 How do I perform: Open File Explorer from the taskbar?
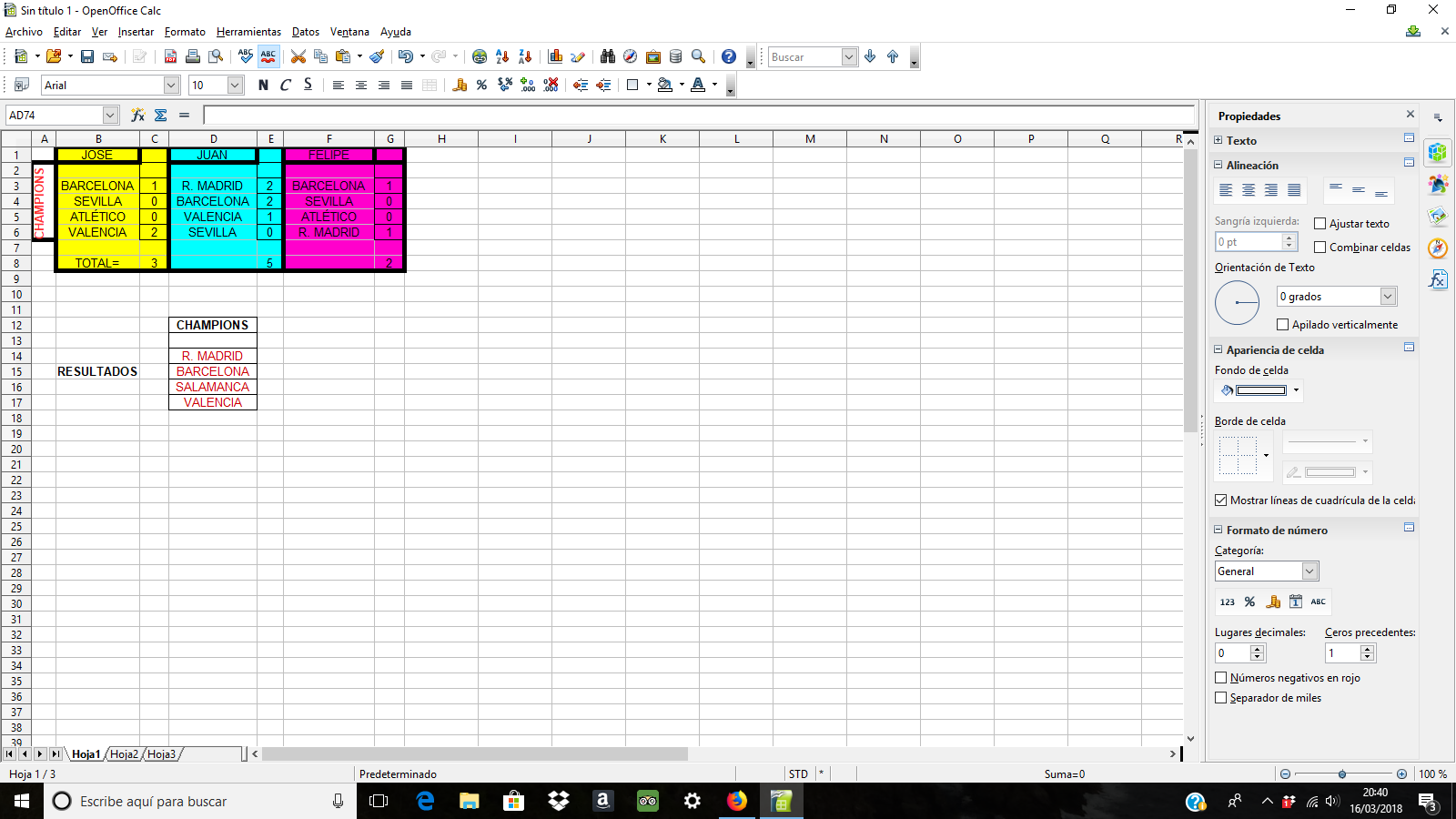(x=469, y=801)
